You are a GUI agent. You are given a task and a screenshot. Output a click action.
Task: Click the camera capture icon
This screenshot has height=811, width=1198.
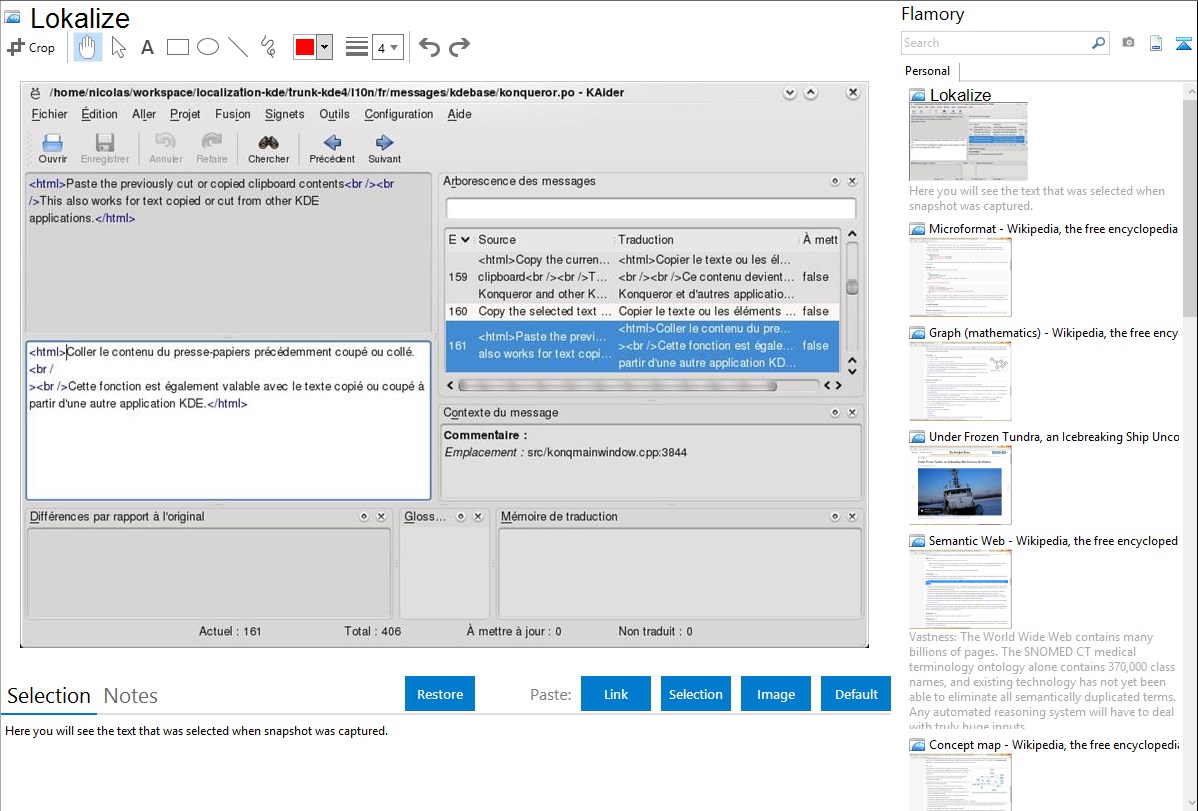1128,43
